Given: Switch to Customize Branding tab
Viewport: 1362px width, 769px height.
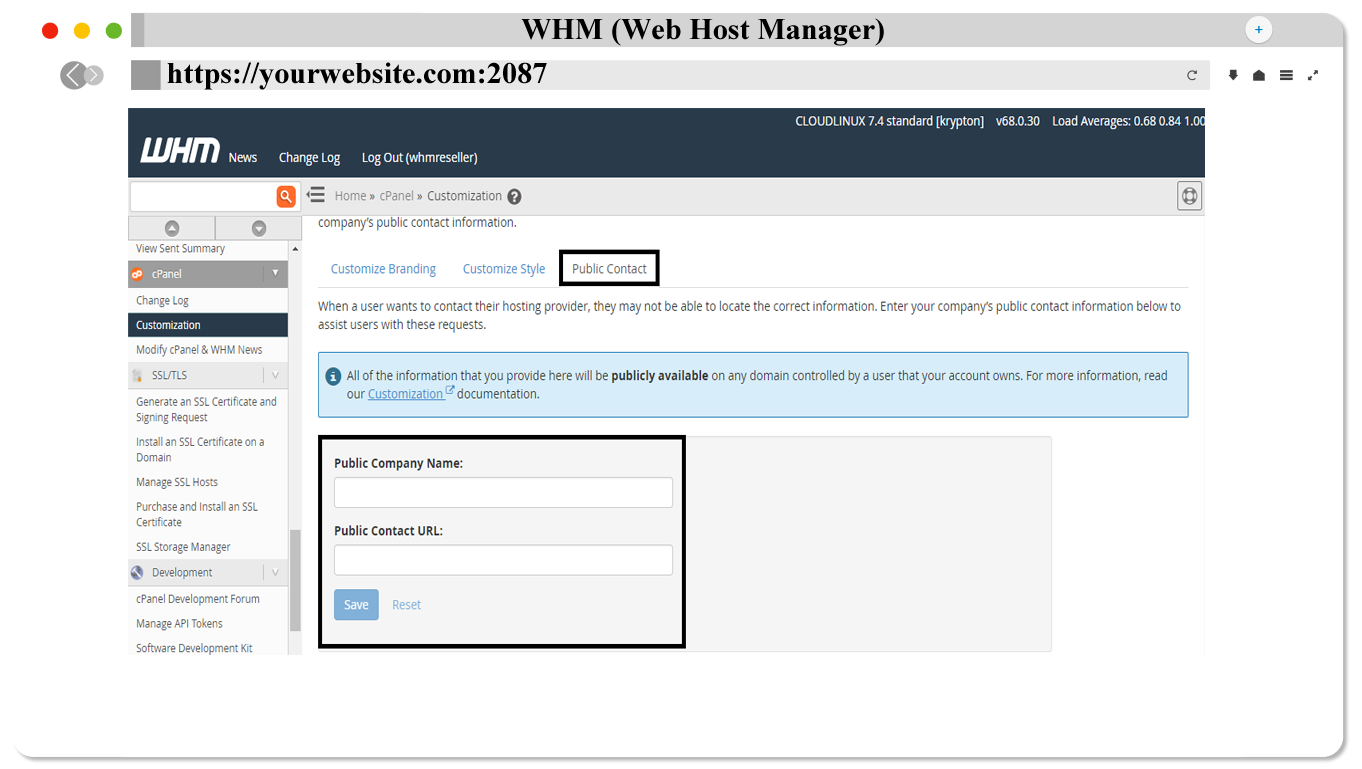Looking at the screenshot, I should [383, 269].
